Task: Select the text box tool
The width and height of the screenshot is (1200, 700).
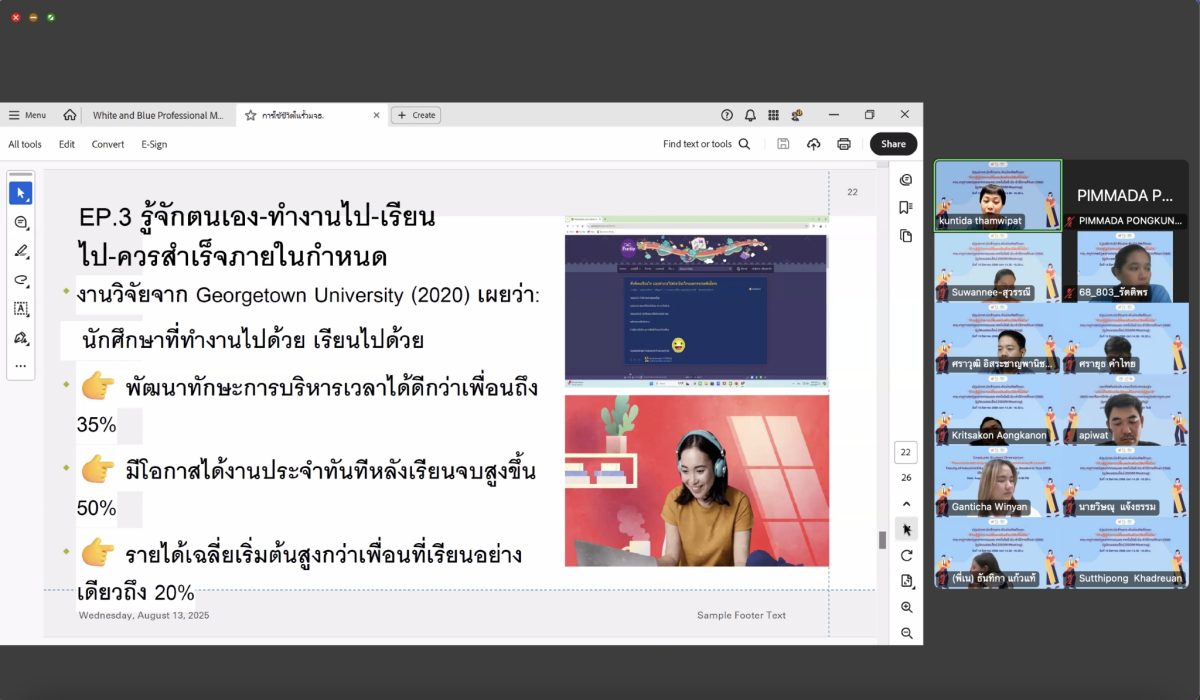Action: 20,309
